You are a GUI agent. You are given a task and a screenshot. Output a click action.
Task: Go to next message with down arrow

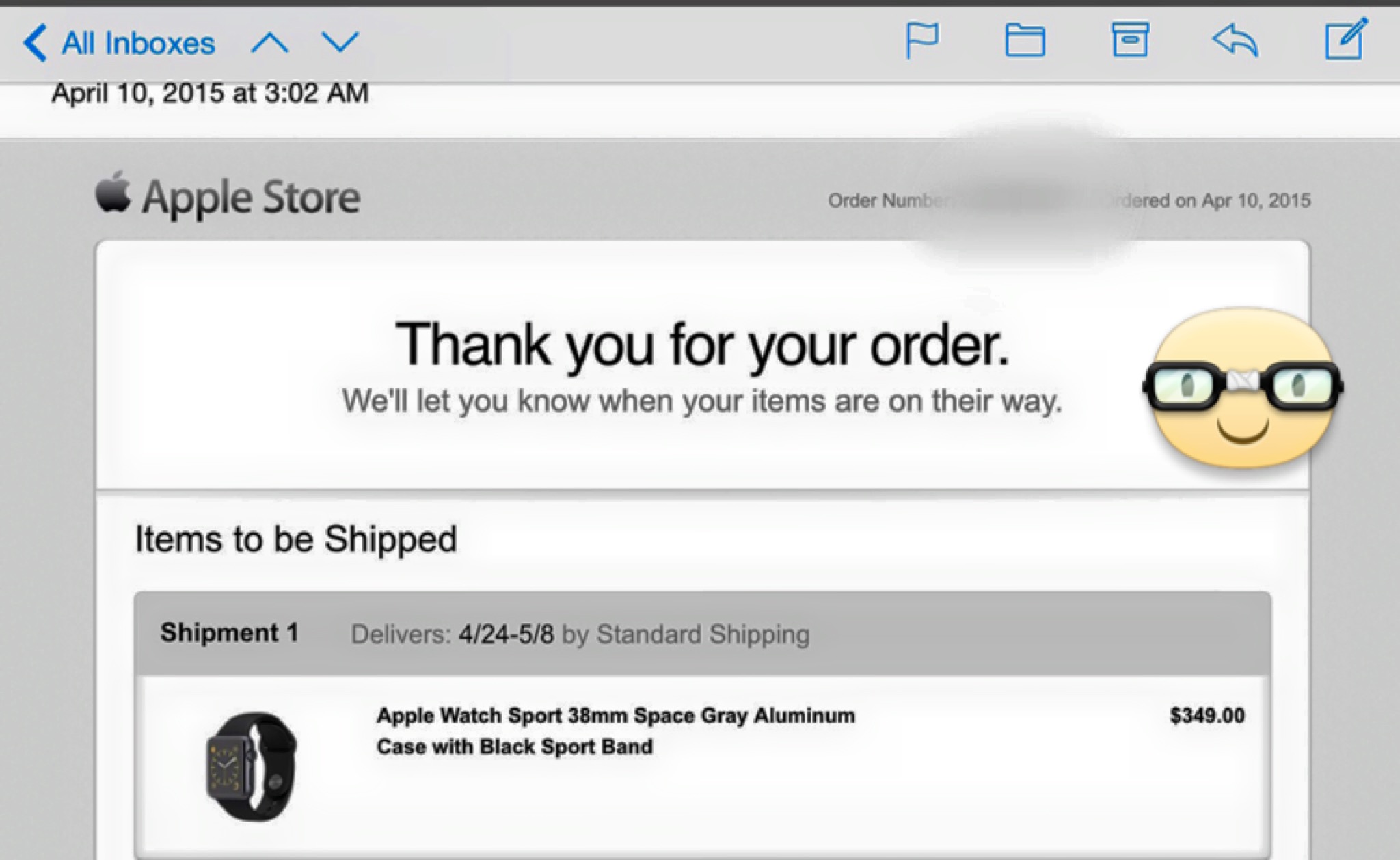pyautogui.click(x=340, y=43)
